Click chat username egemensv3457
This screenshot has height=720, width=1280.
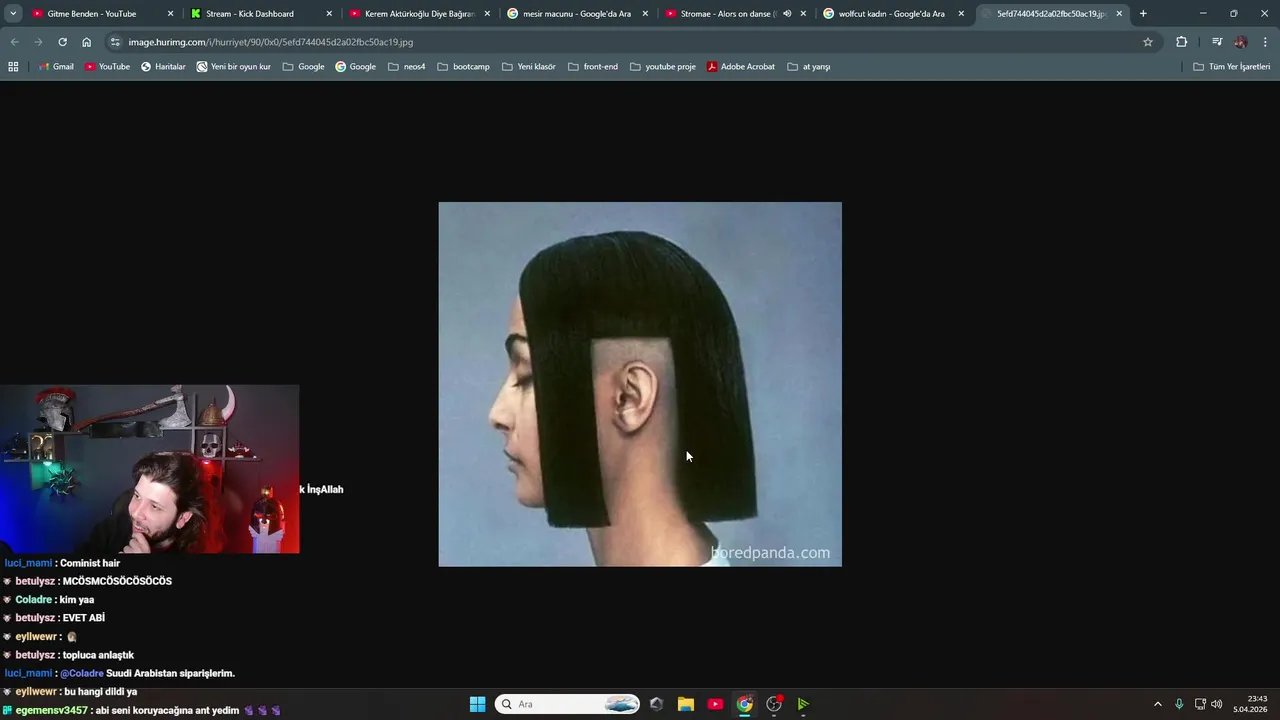point(51,710)
